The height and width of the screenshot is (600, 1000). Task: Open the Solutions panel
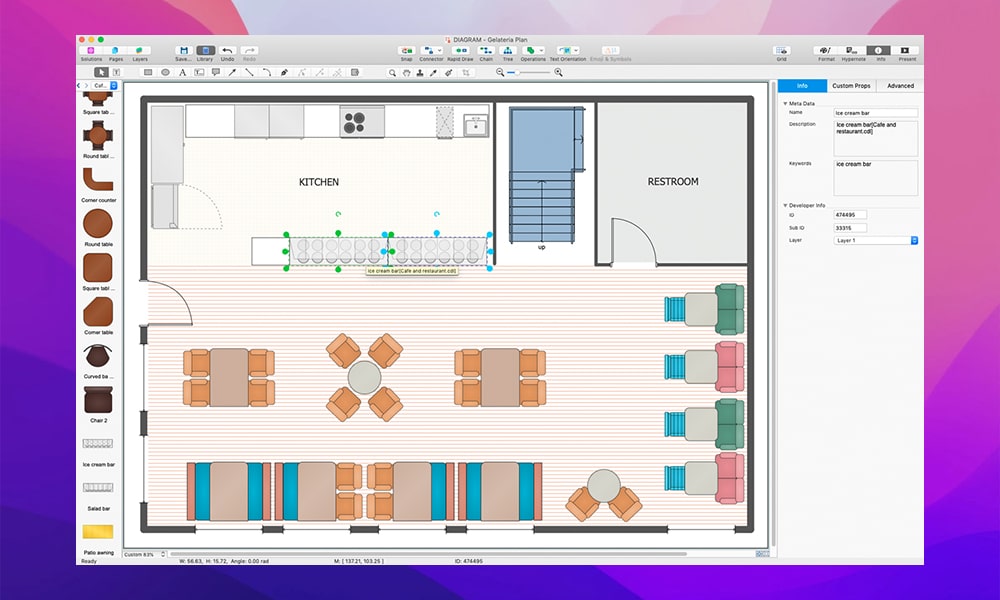pos(91,50)
